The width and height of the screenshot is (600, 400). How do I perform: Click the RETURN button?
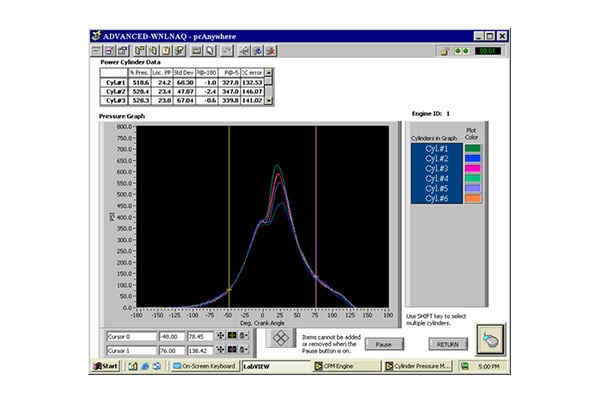click(448, 344)
